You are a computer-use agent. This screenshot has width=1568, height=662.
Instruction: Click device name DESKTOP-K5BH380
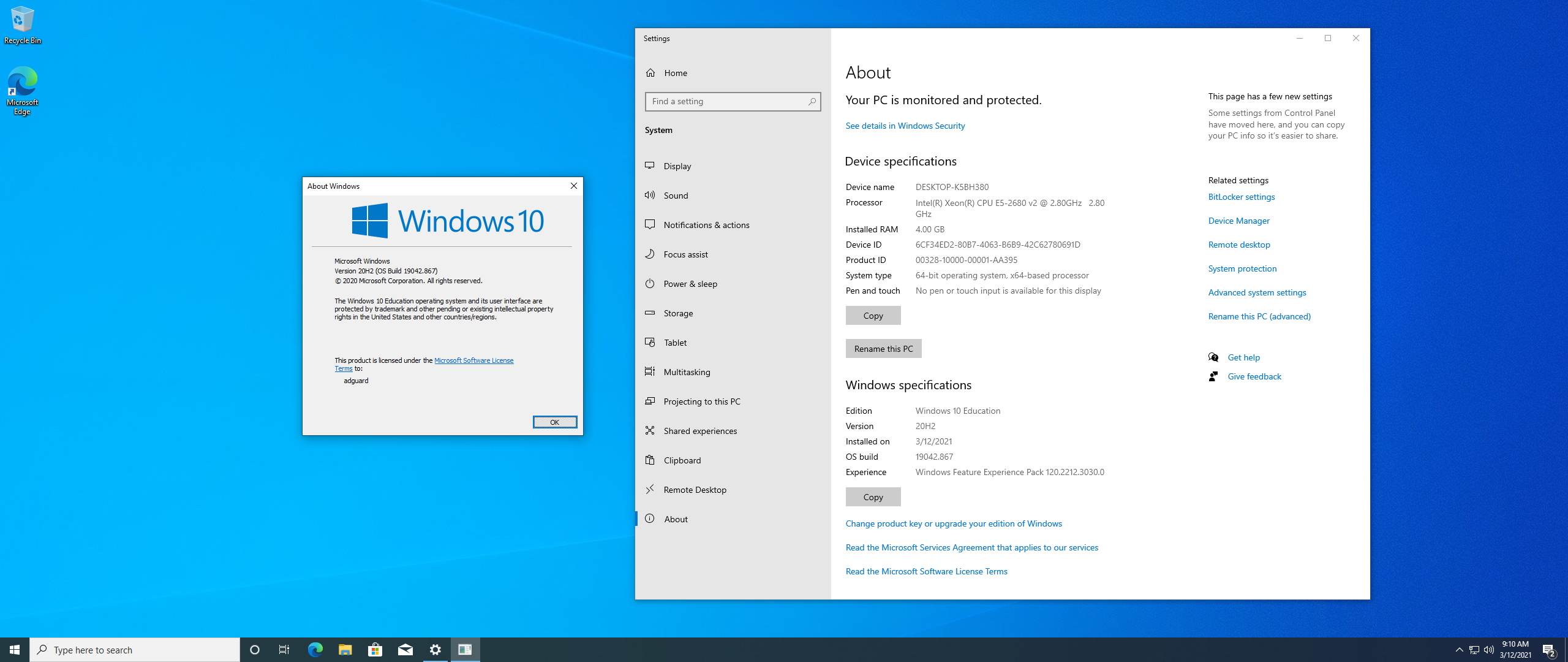click(x=952, y=187)
